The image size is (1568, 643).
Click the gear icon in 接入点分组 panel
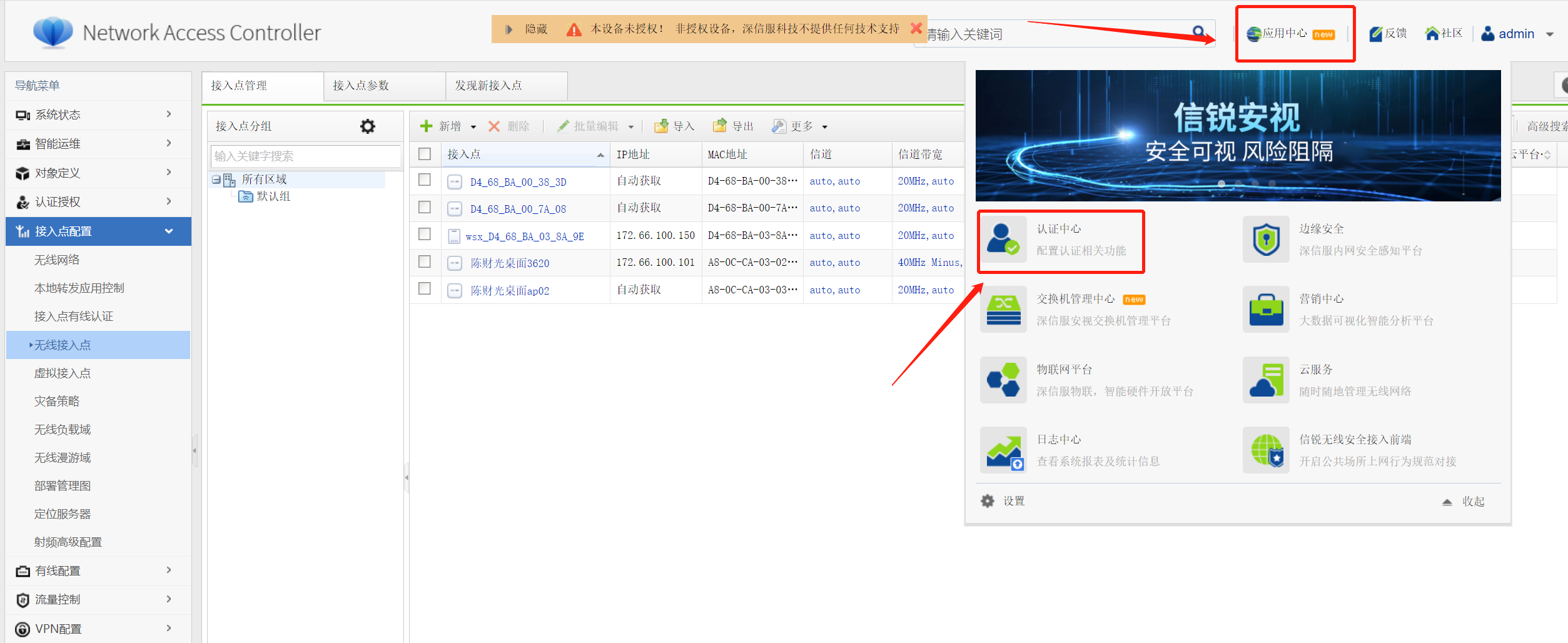pos(368,126)
